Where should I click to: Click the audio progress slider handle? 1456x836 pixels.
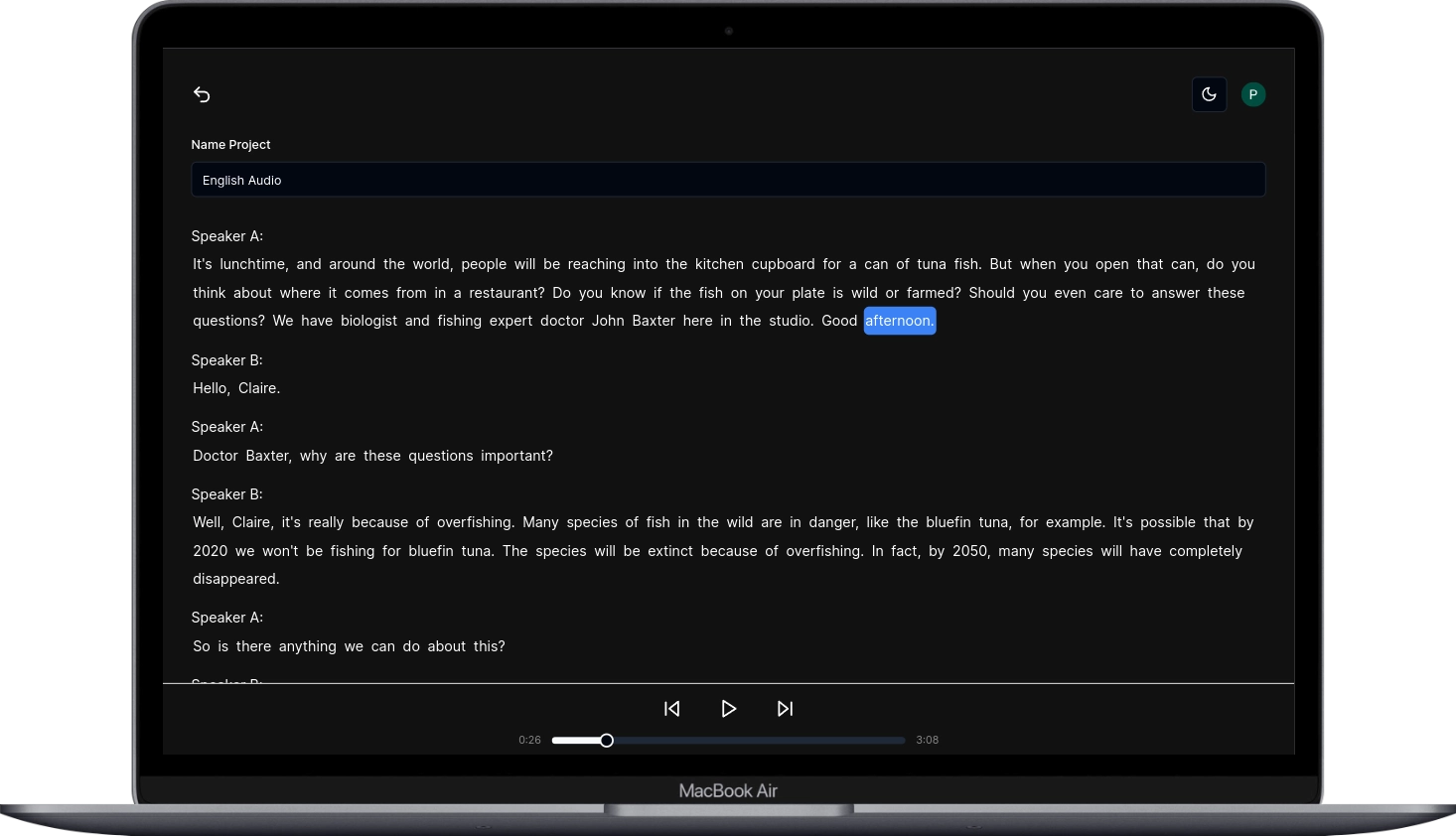[x=607, y=741]
